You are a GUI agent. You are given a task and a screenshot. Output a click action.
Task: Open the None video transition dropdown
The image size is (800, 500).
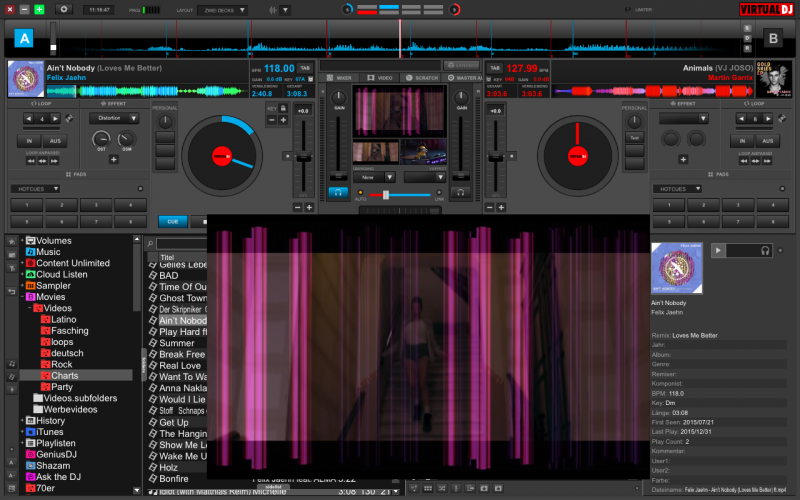click(374, 177)
